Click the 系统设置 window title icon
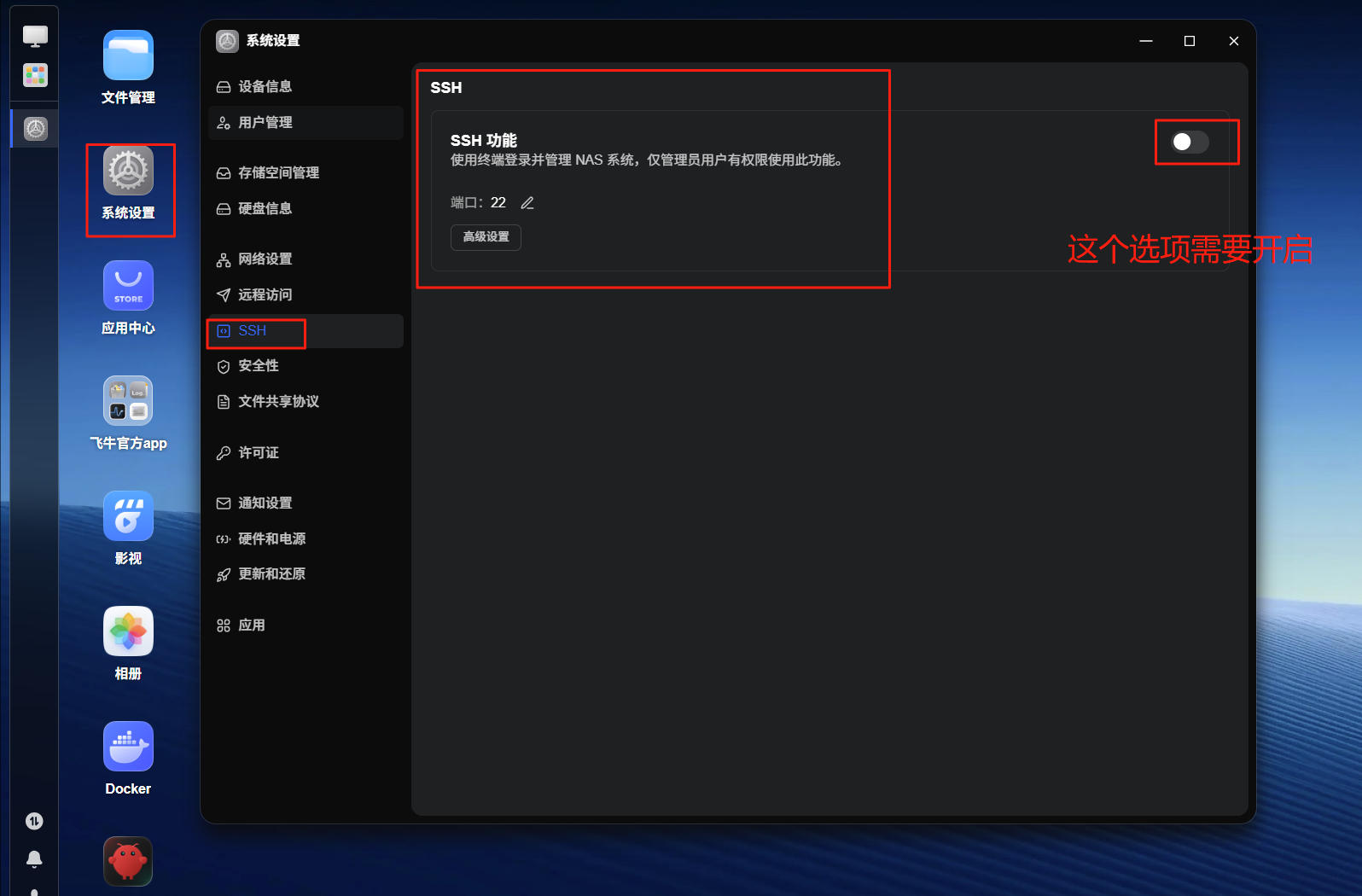The width and height of the screenshot is (1362, 896). click(x=227, y=41)
